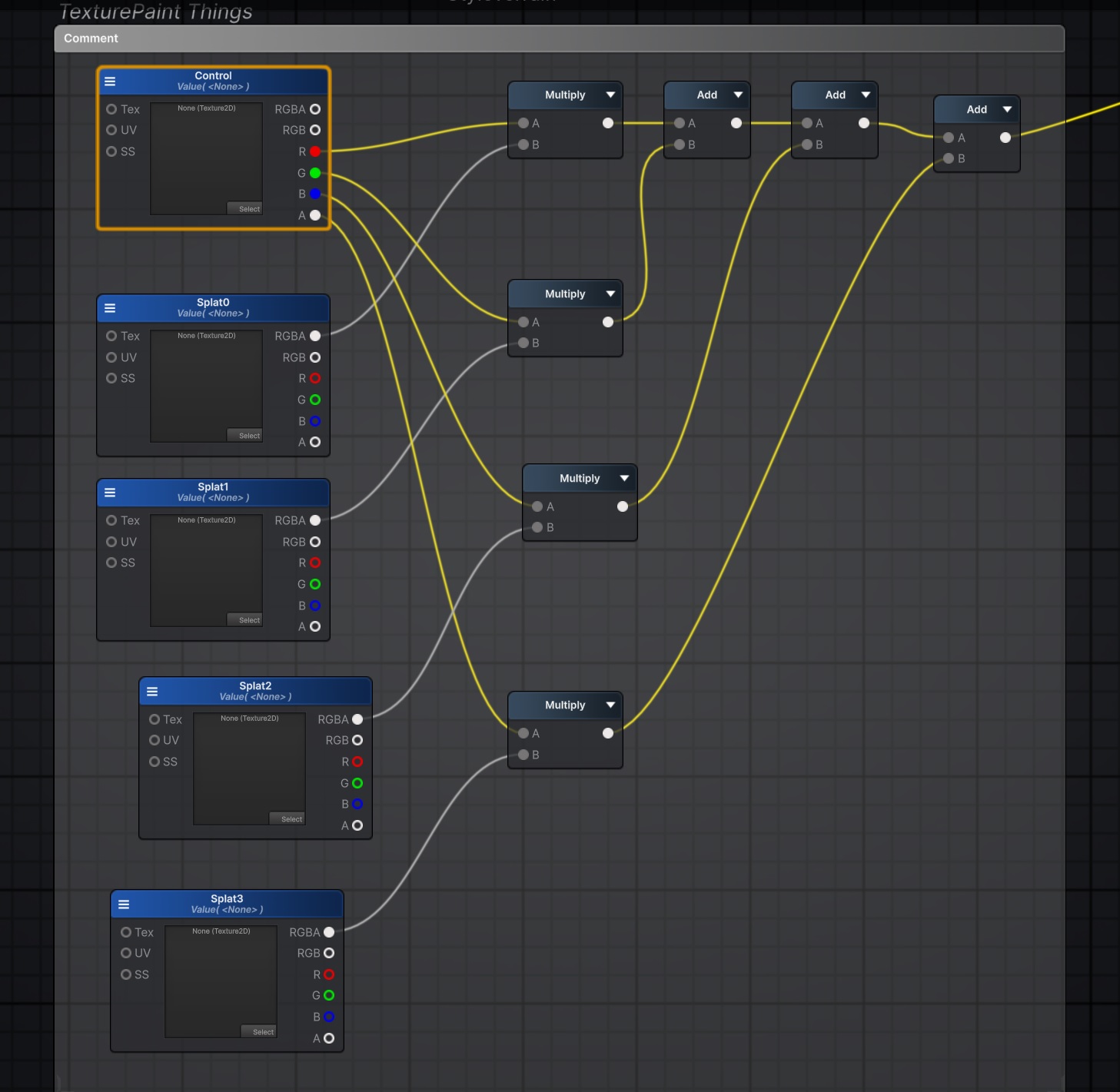Click the Tex input port on Control node

point(111,109)
